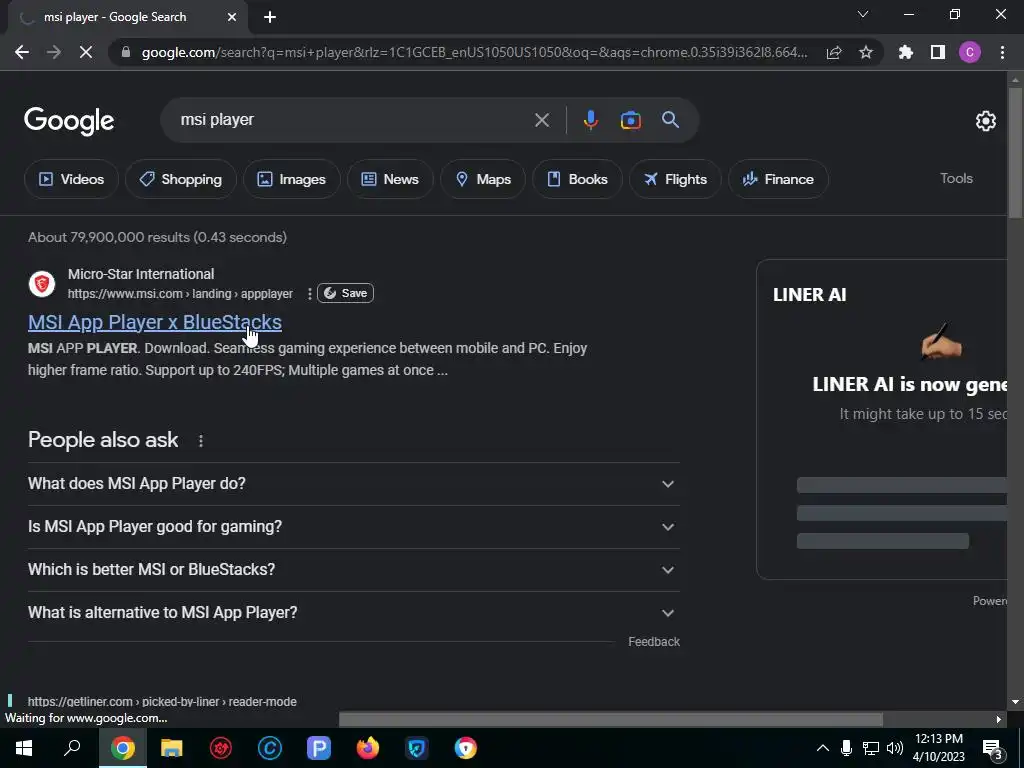Open Google quick settings gear
This screenshot has height=768, width=1024.
(985, 121)
